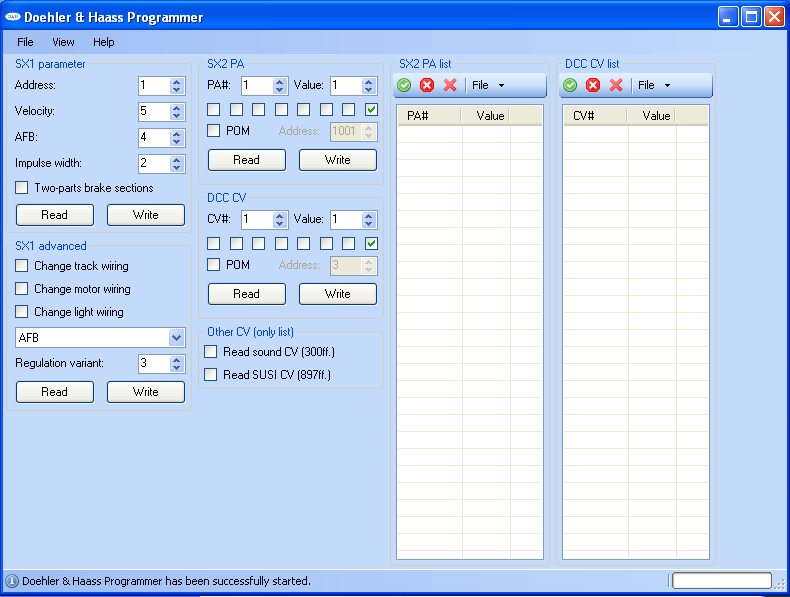
Task: Click PA# column header in SX2 PA list
Action: [x=430, y=116]
